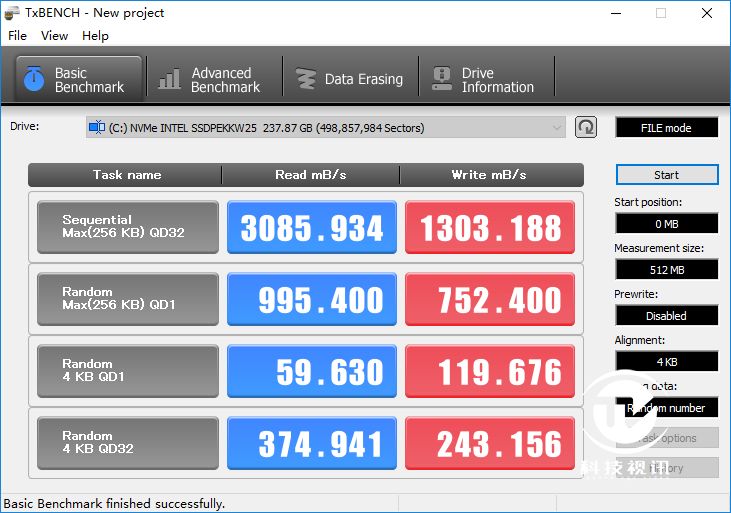The image size is (731, 513).
Task: Click the refresh drive list icon
Action: click(586, 127)
